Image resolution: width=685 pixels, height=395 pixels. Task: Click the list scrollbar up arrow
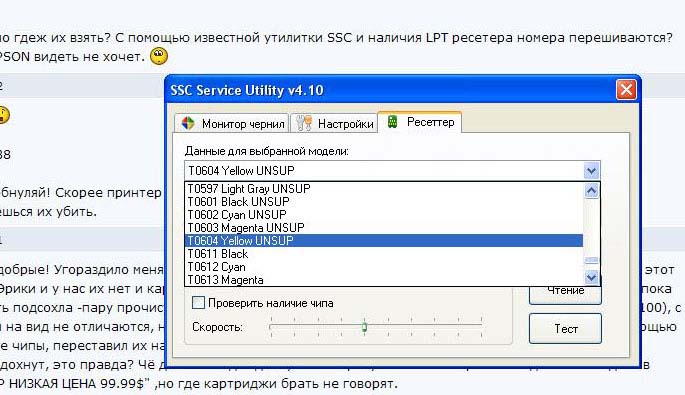[592, 191]
